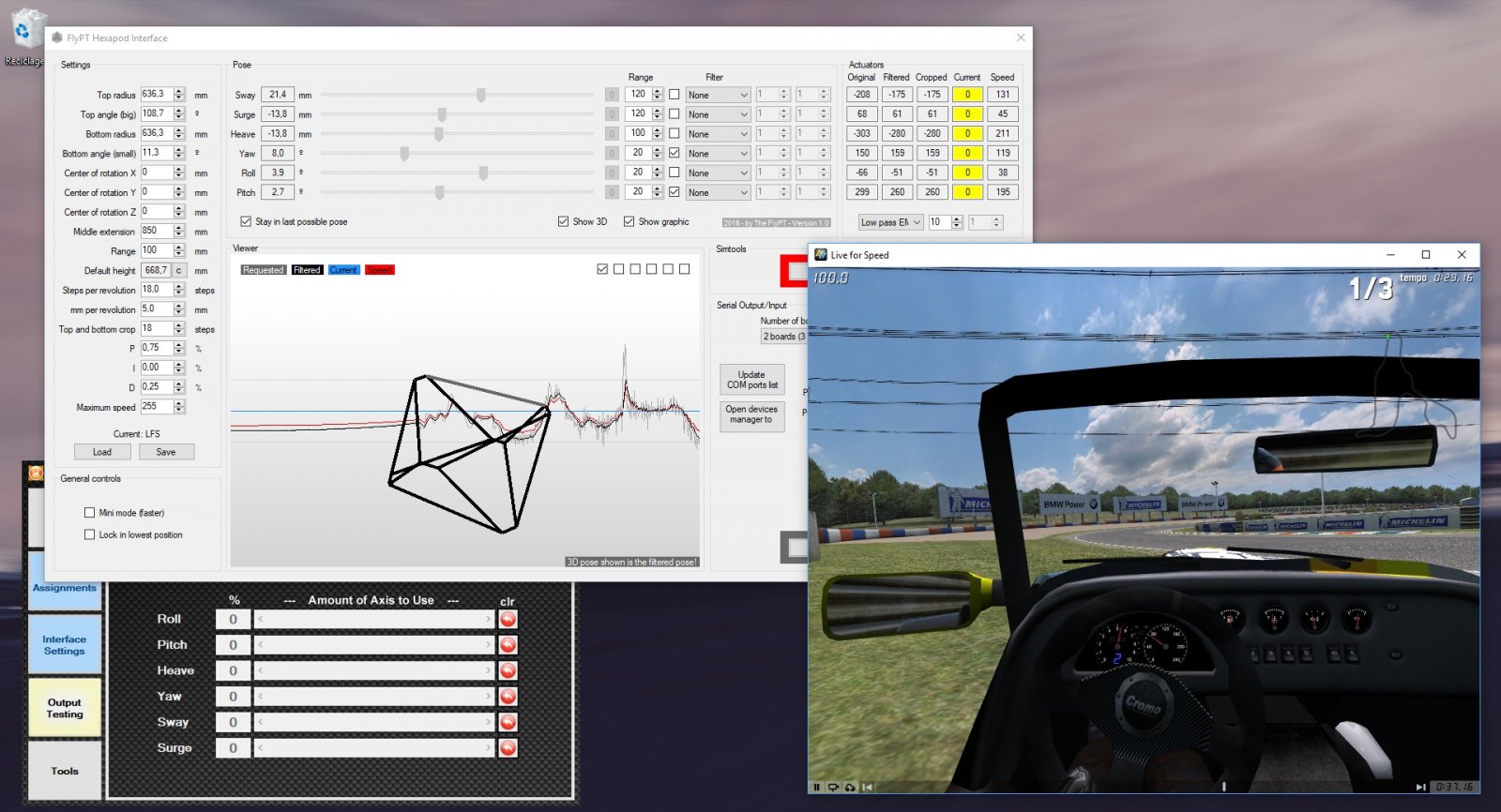Click the Filtered legend label in the viewer
Image resolution: width=1501 pixels, height=812 pixels.
307,270
